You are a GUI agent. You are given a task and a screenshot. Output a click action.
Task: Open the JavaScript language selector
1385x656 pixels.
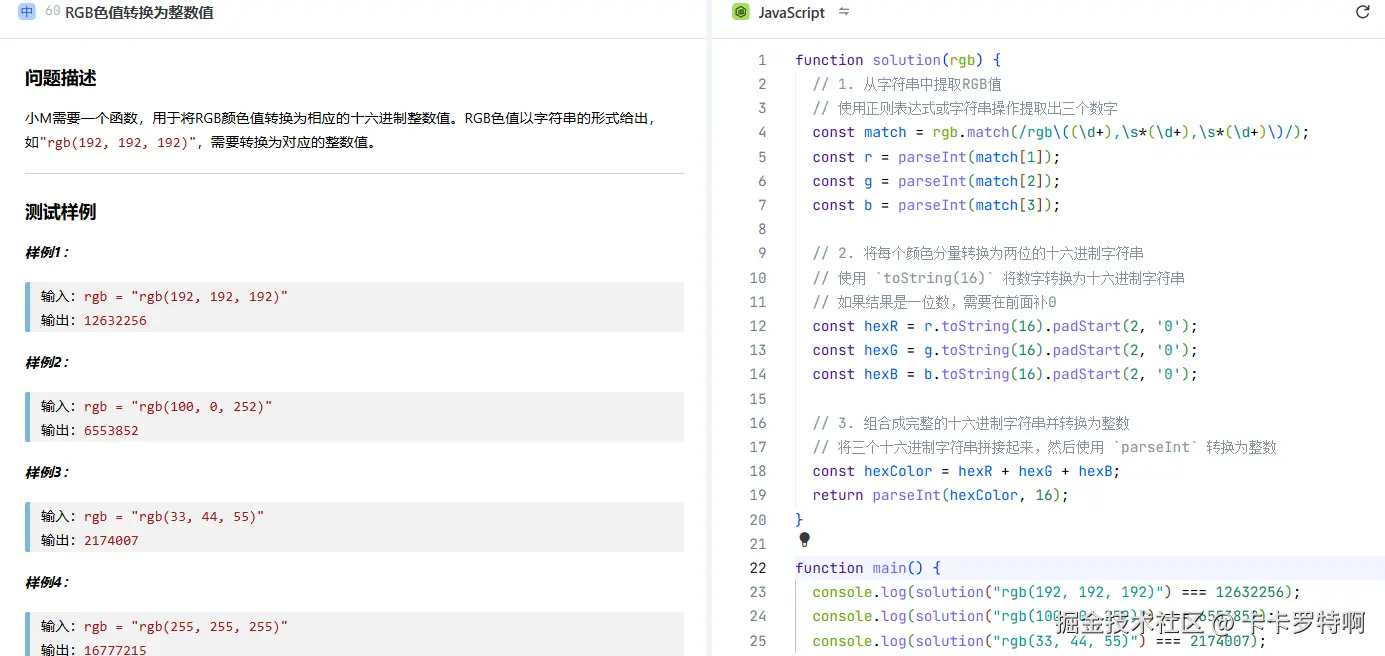point(791,12)
